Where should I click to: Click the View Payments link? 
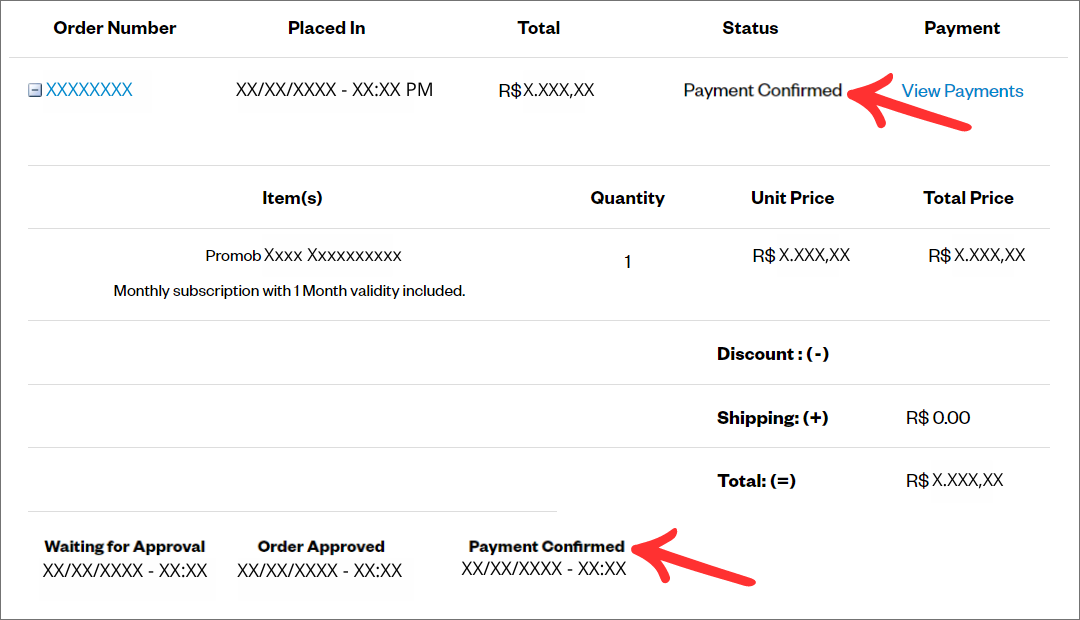pos(962,91)
